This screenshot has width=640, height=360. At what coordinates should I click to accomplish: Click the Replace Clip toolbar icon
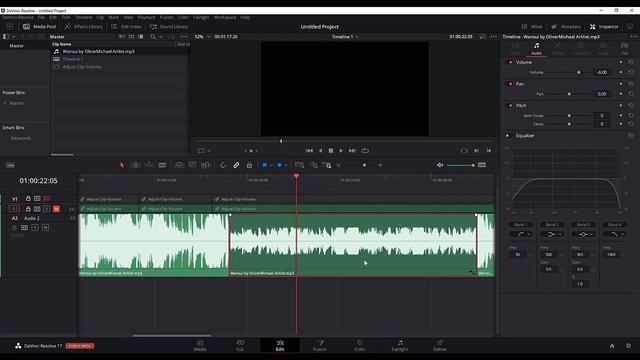206,165
